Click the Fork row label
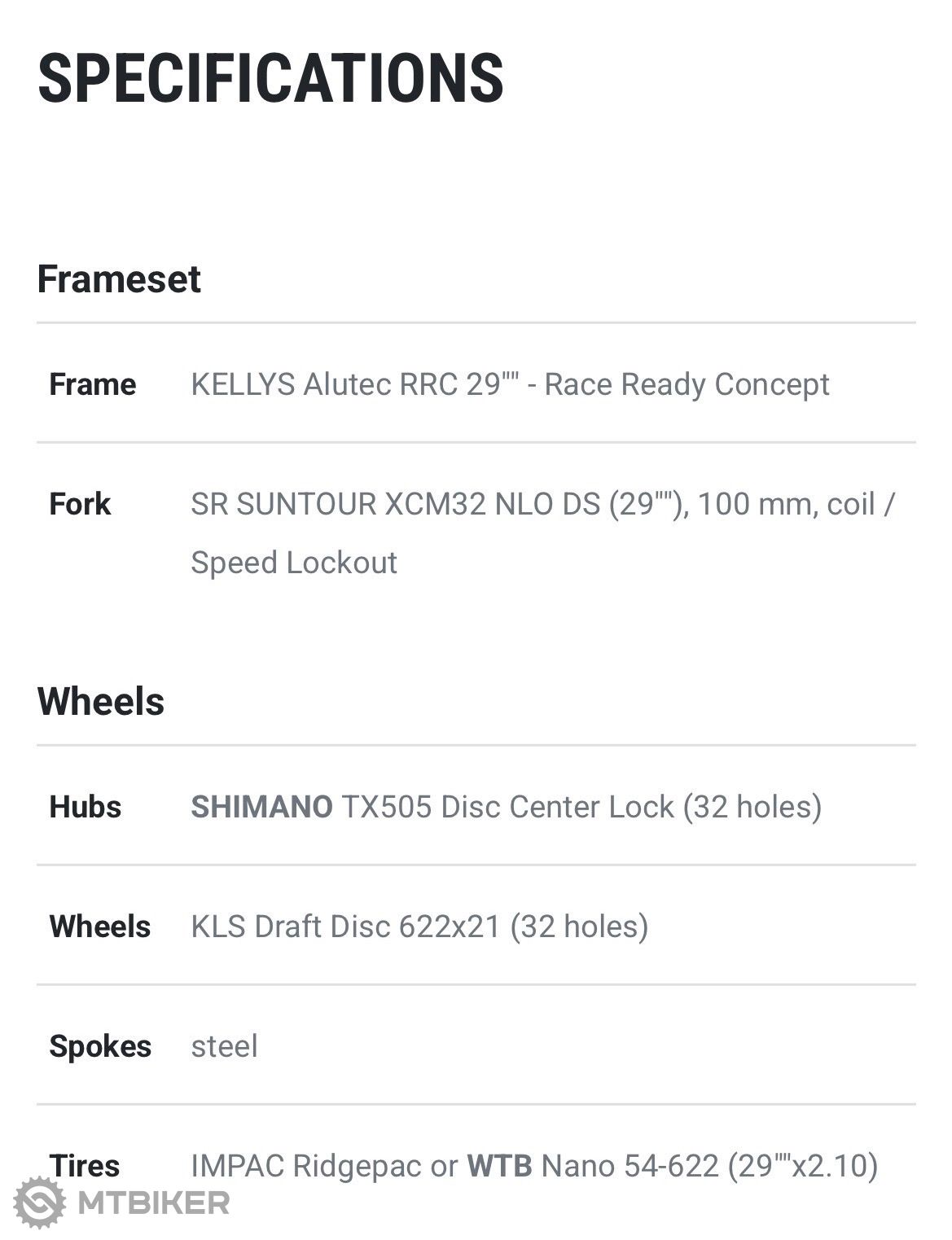 pyautogui.click(x=80, y=504)
